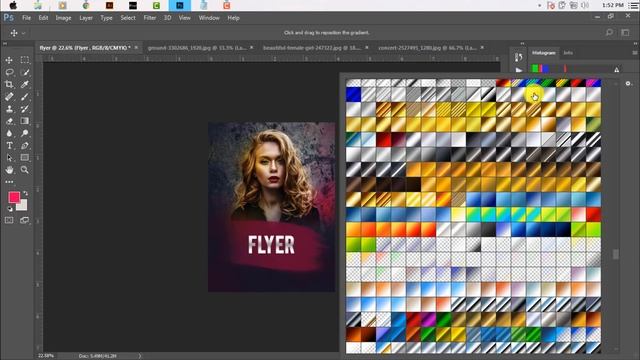Select the Eyedropper tool
640x360 pixels.
coord(24,84)
